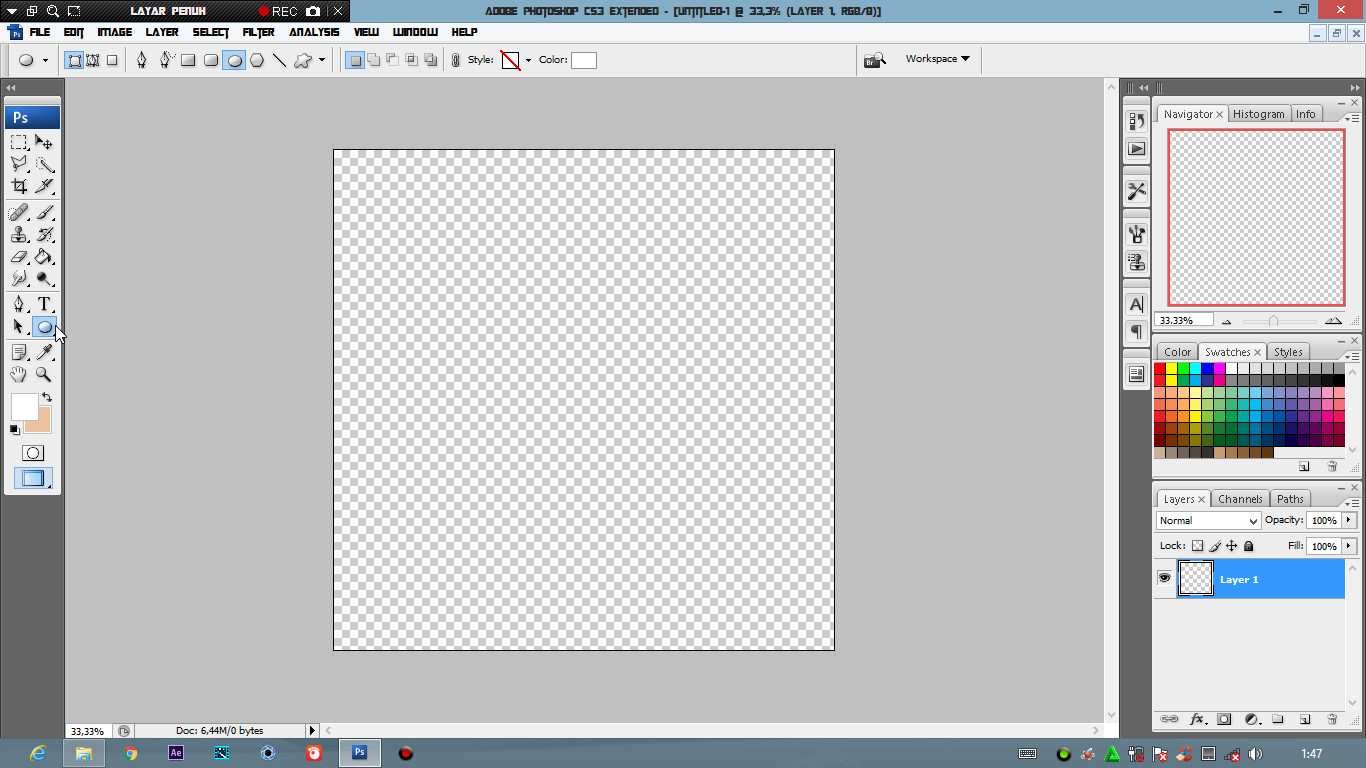Select the Rectangular Marquee tool
1366x768 pixels.
coord(19,143)
